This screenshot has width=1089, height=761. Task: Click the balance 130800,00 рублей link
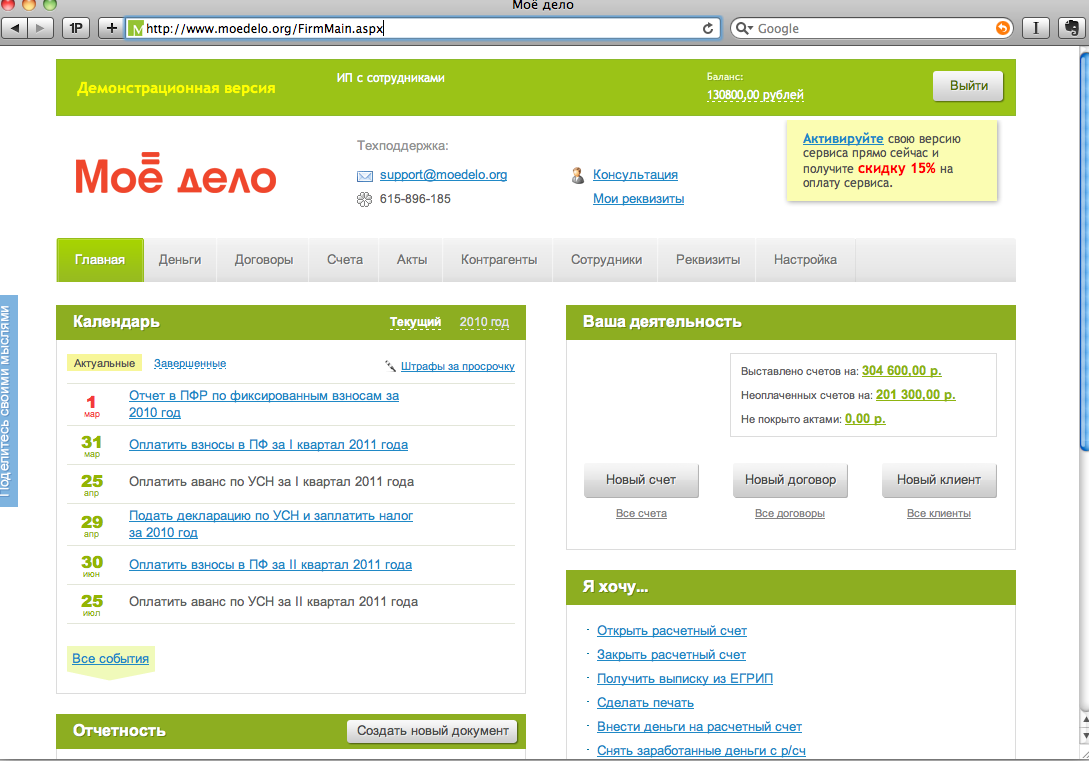pos(755,95)
